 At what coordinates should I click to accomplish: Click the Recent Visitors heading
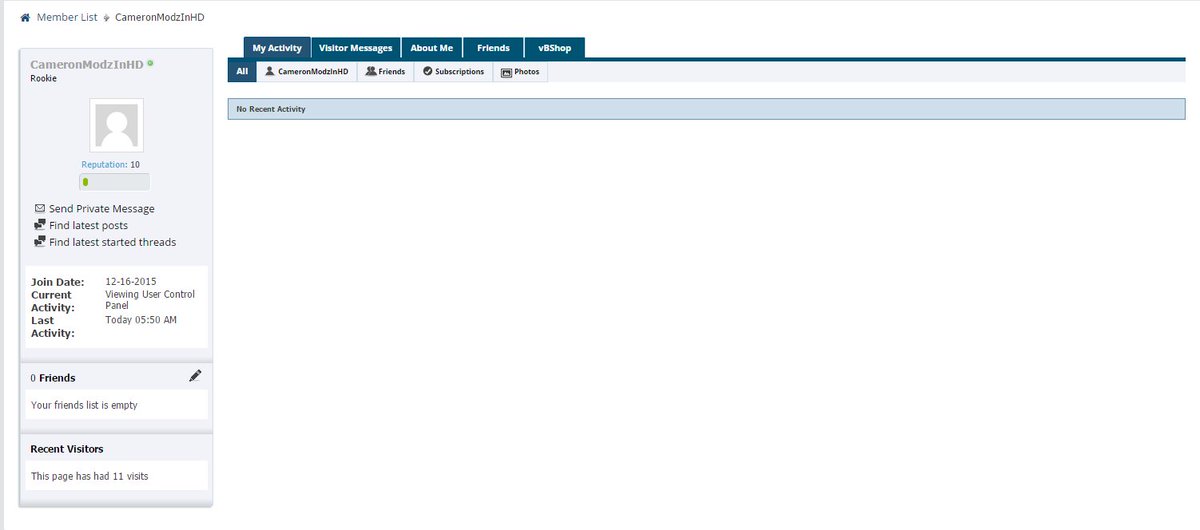[67, 449]
